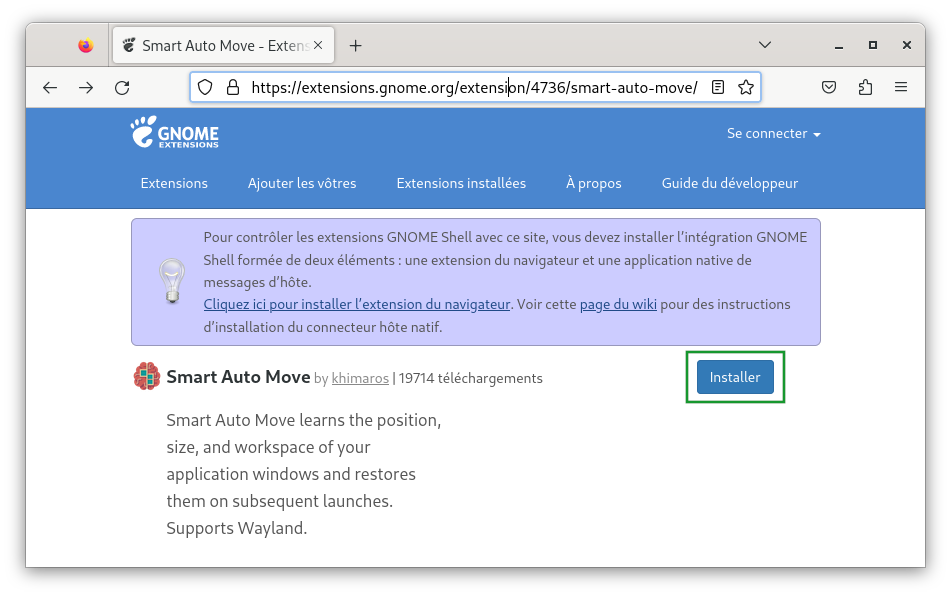Open Ajouter les vôtres page
Screen dimensions: 951x596
pyautogui.click(x=302, y=183)
